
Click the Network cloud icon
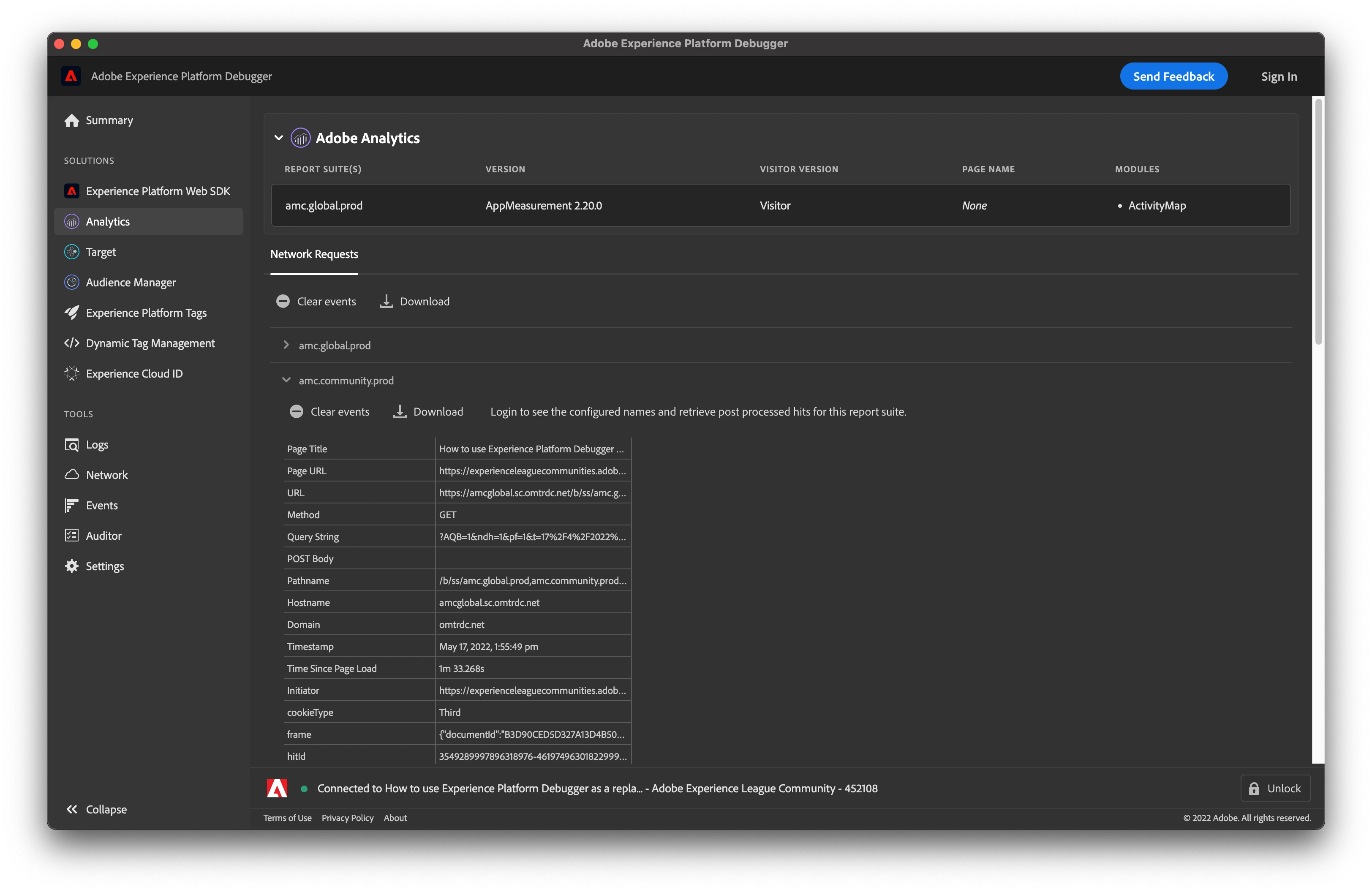(x=71, y=475)
